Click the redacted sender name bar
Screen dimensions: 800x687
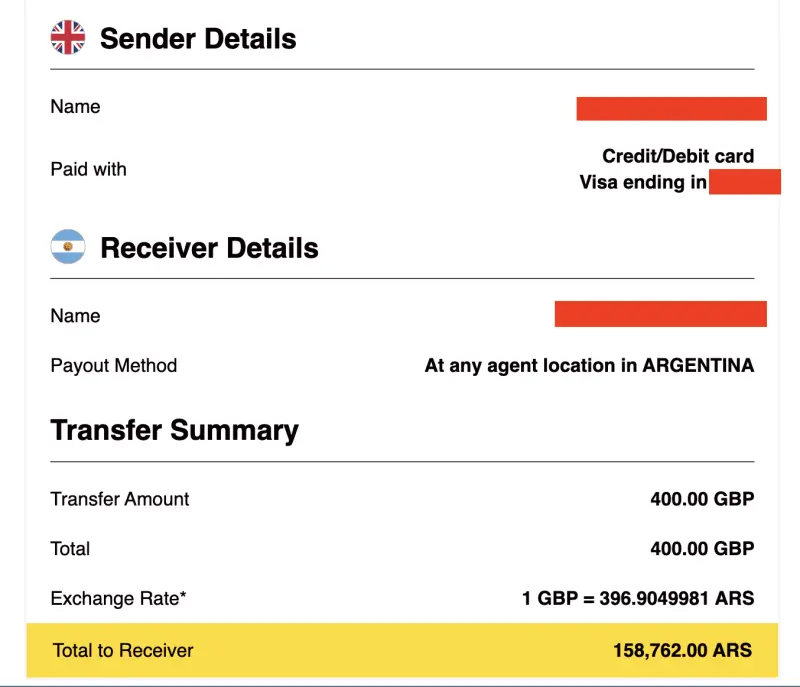[671, 109]
